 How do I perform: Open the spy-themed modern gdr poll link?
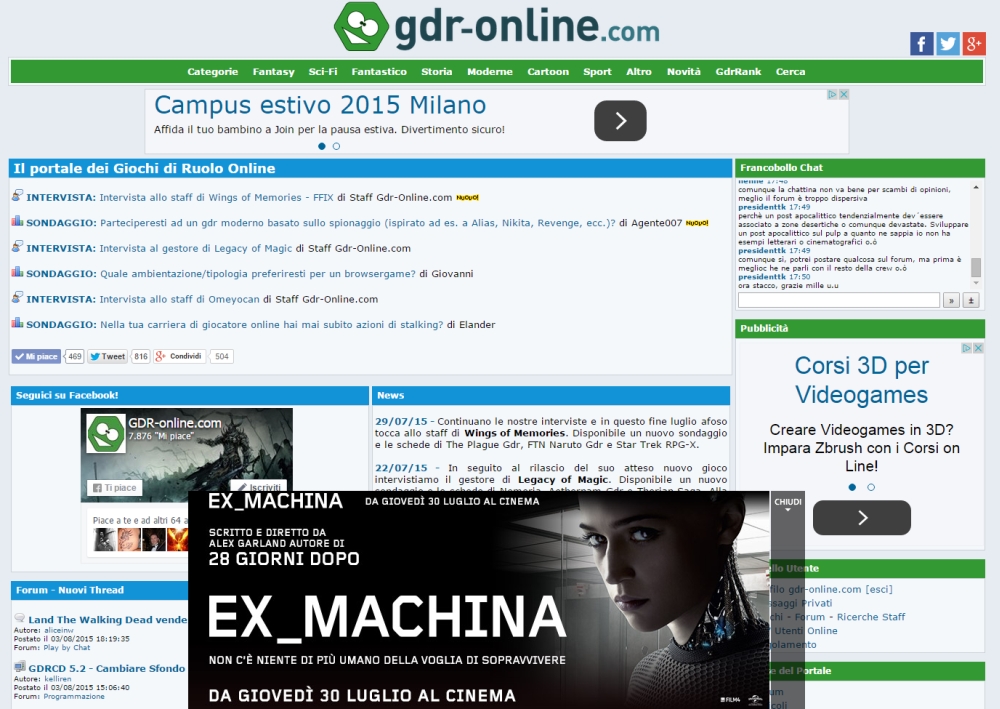click(358, 223)
